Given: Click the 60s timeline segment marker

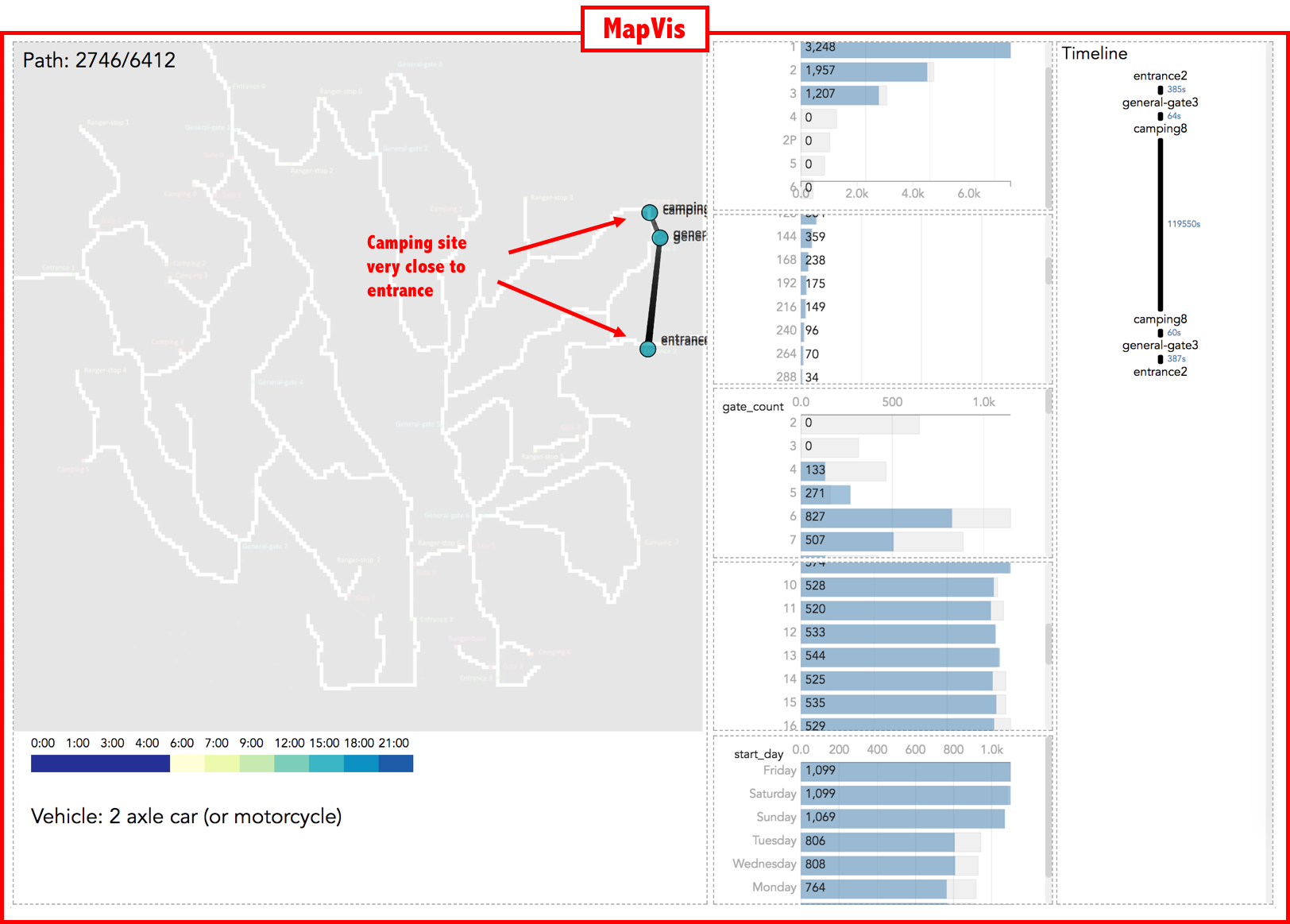Looking at the screenshot, I should click(1161, 333).
